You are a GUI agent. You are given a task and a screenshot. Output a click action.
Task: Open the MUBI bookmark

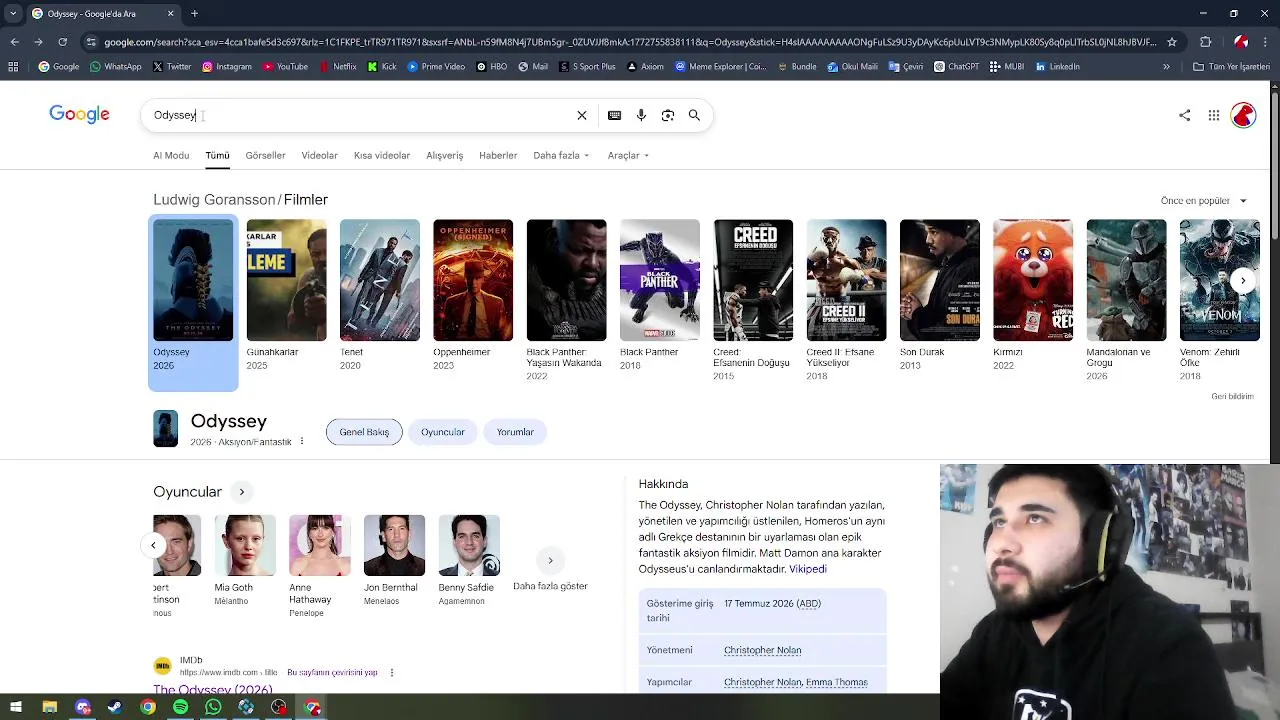(1007, 67)
